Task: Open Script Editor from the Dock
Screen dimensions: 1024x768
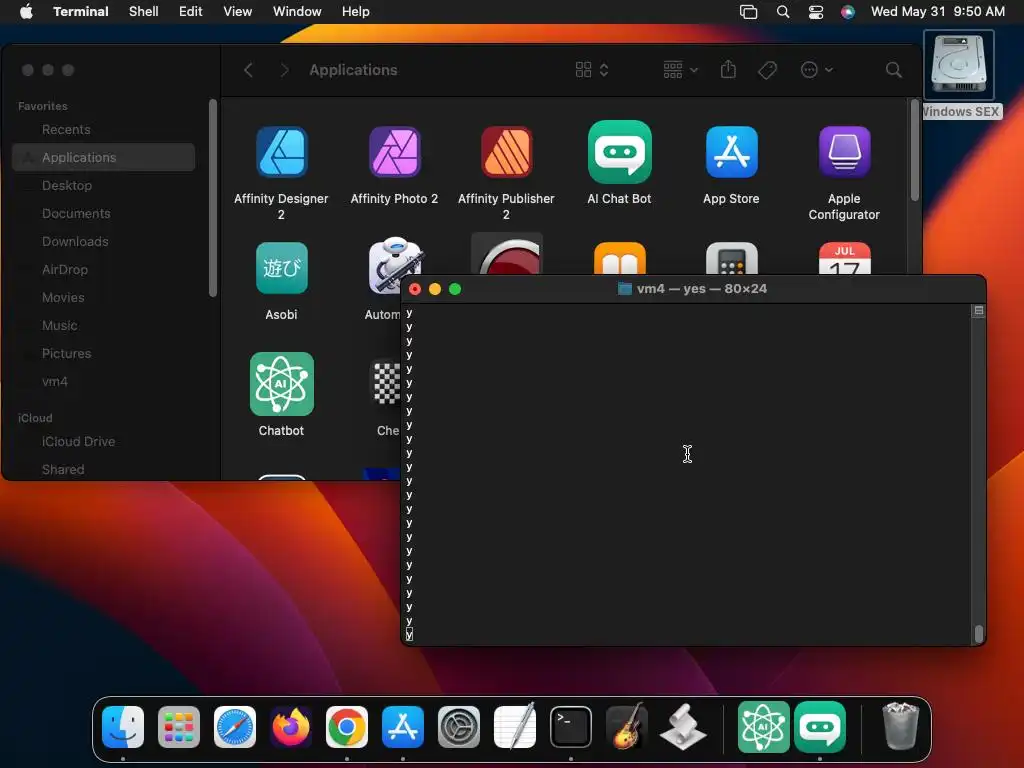Action: pos(683,727)
